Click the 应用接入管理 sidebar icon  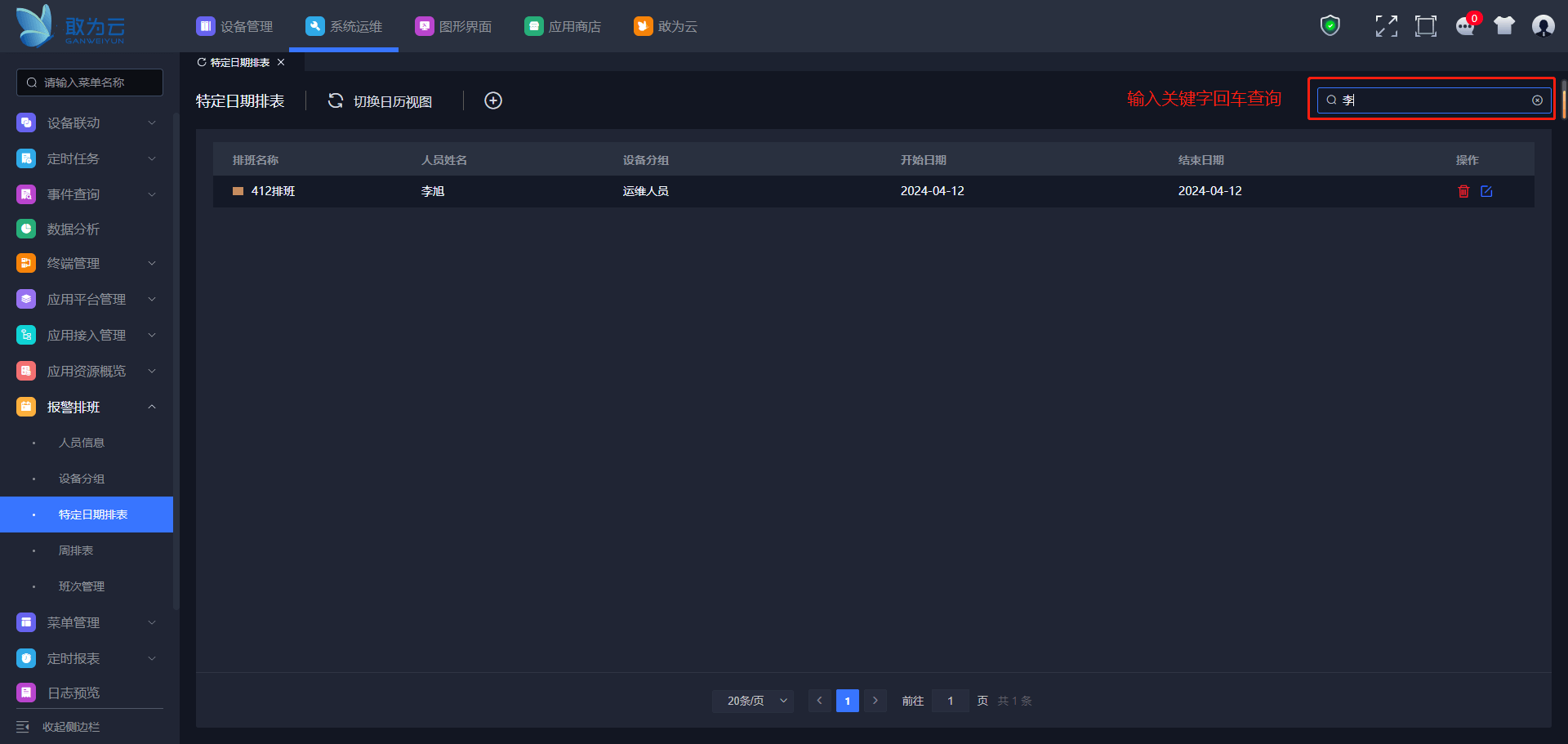(x=26, y=335)
